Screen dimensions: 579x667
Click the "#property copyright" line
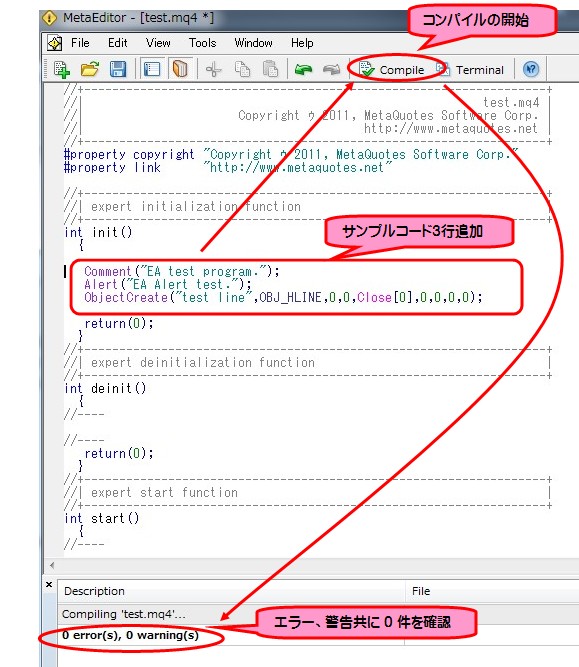click(x=291, y=154)
